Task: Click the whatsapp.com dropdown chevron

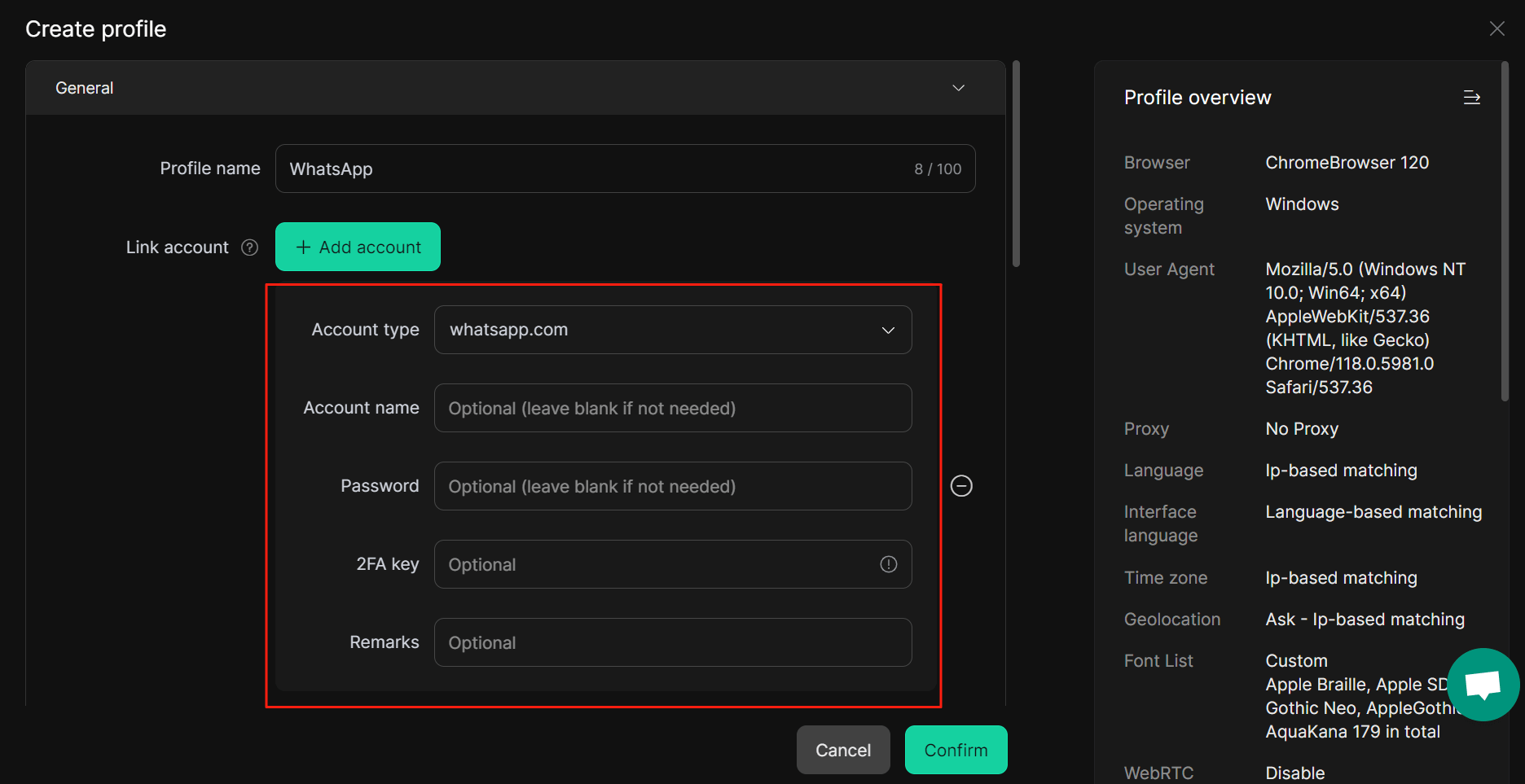Action: (888, 330)
